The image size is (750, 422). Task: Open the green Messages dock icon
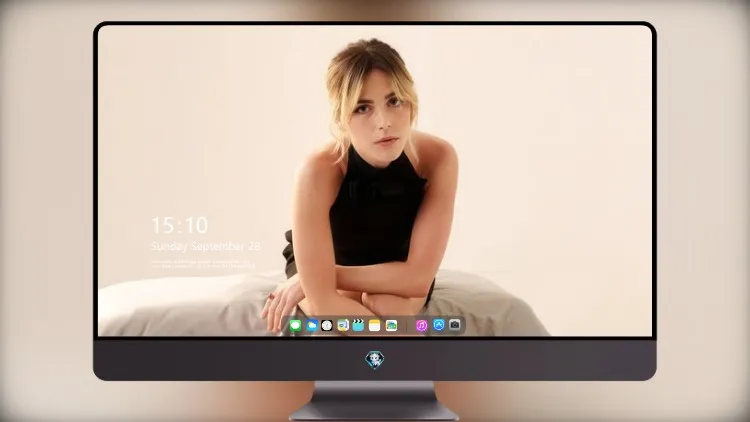[295, 325]
